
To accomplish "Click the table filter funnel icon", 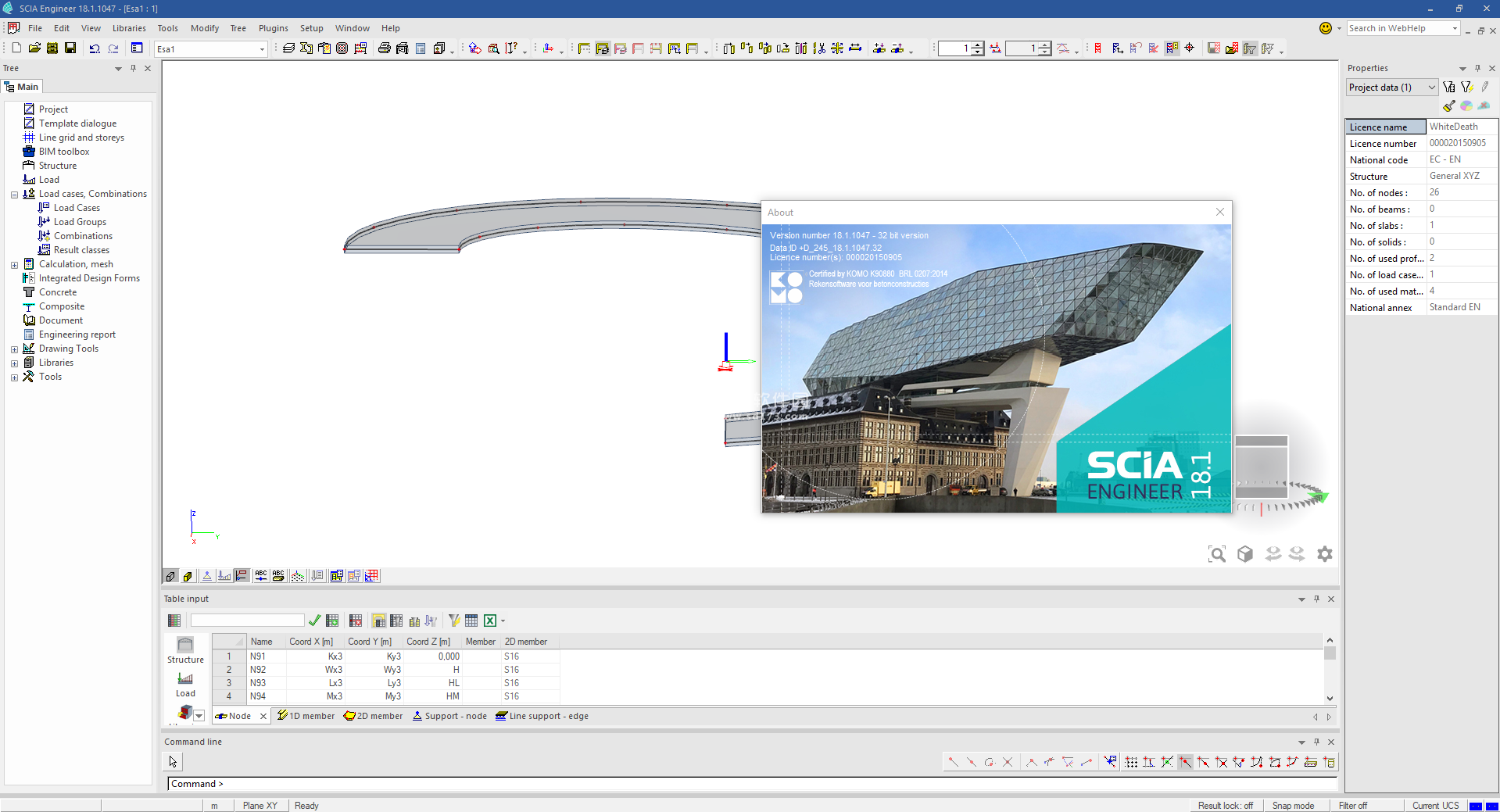I will (453, 621).
